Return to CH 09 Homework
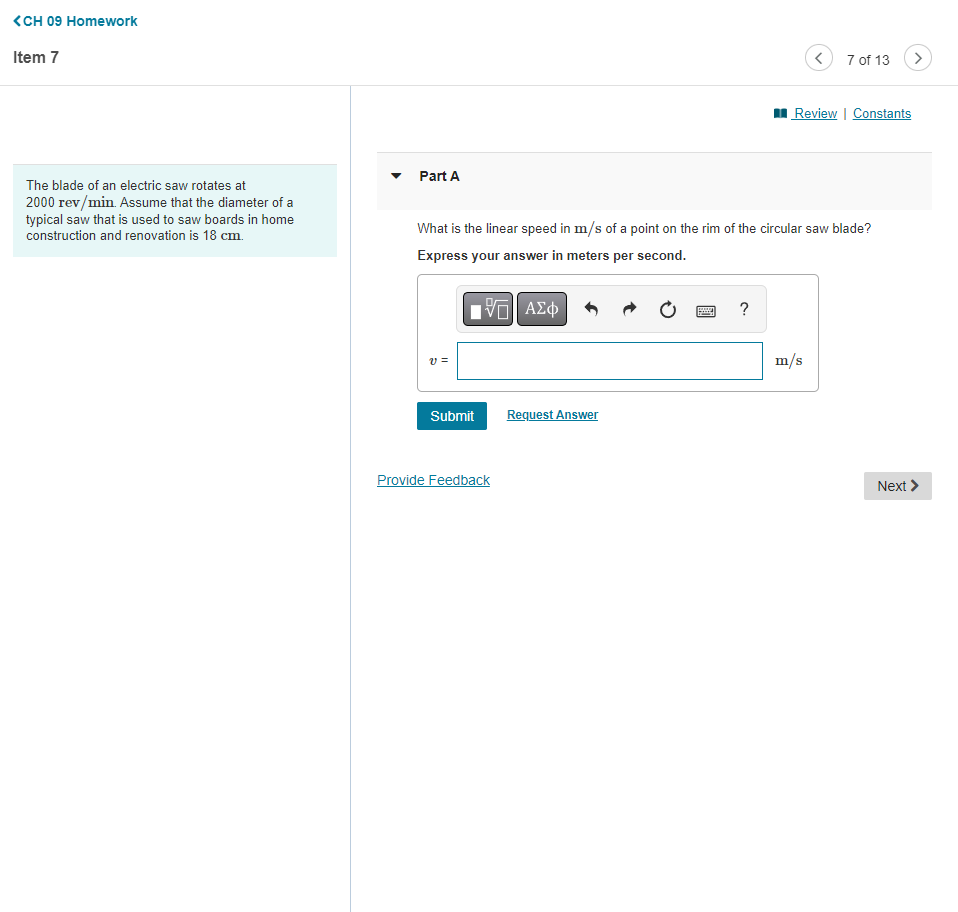Viewport: 958px width, 912px height. coord(75,20)
